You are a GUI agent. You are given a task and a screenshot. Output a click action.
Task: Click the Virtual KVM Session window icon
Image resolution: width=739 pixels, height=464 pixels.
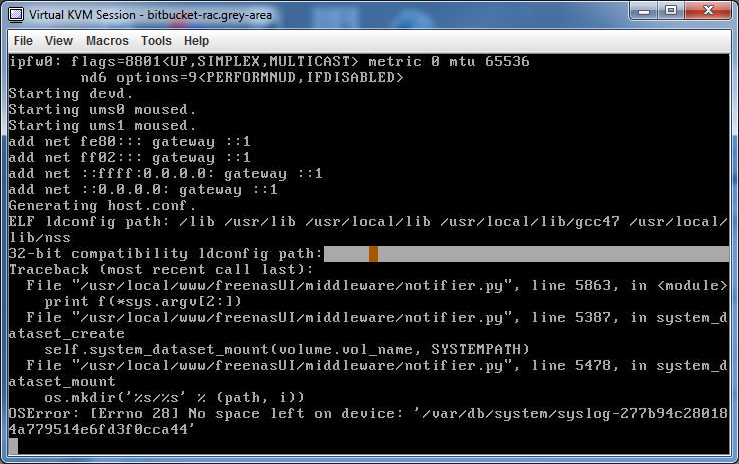point(16,15)
